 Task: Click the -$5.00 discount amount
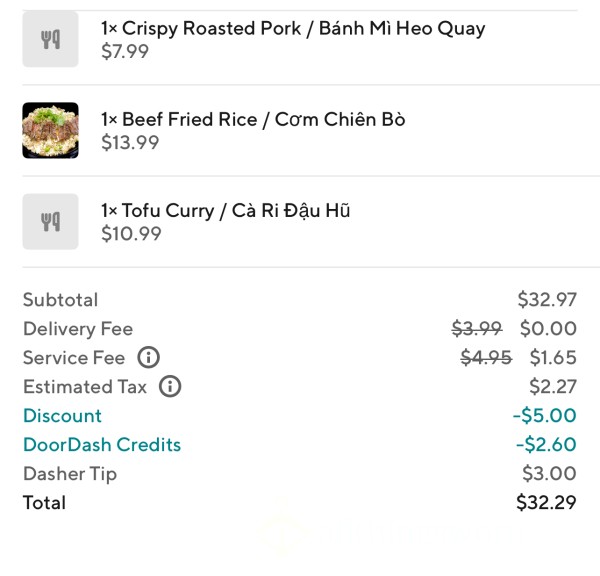coord(545,416)
